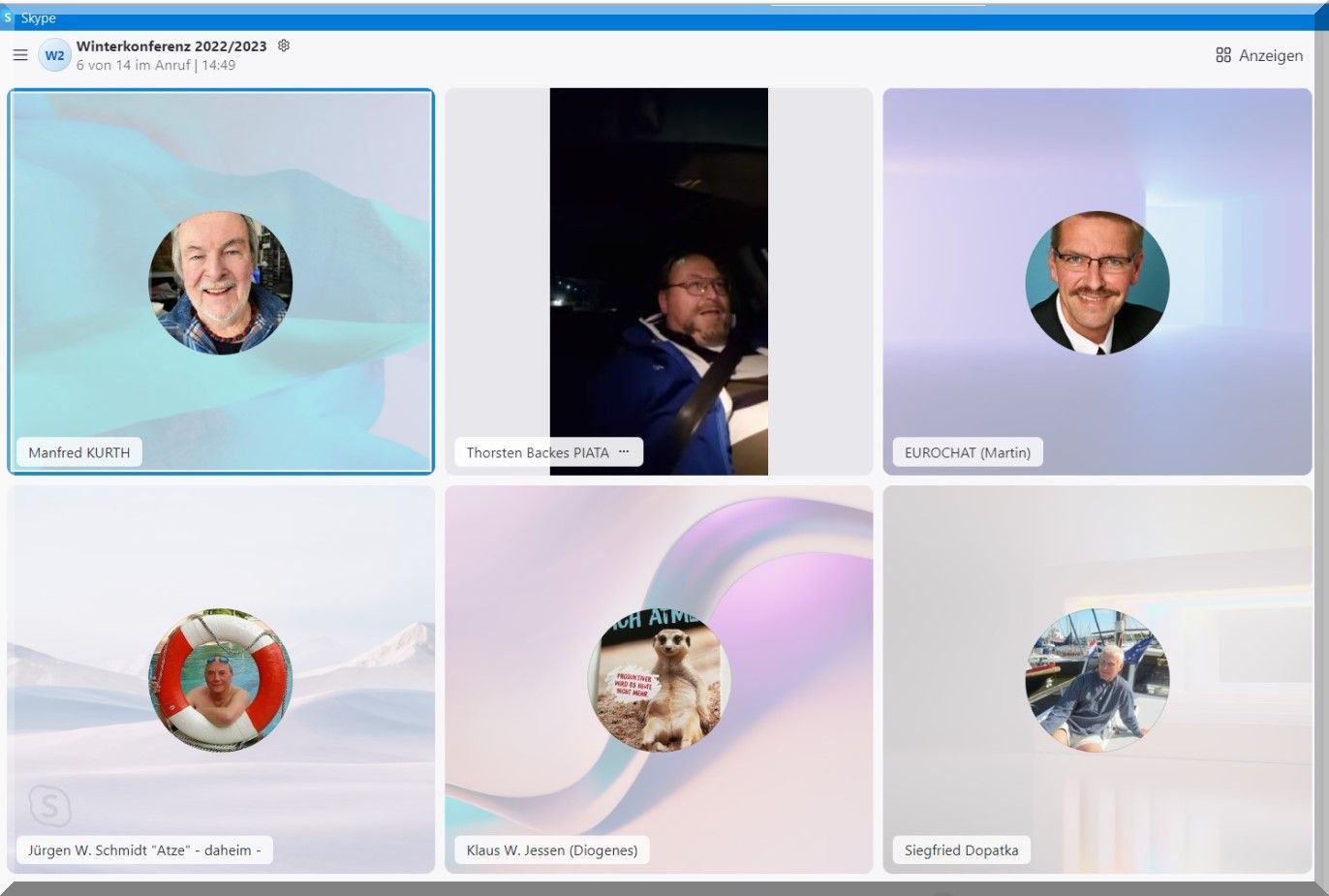Open the Anzeigen view layout options
The image size is (1329, 896).
pyautogui.click(x=1258, y=55)
